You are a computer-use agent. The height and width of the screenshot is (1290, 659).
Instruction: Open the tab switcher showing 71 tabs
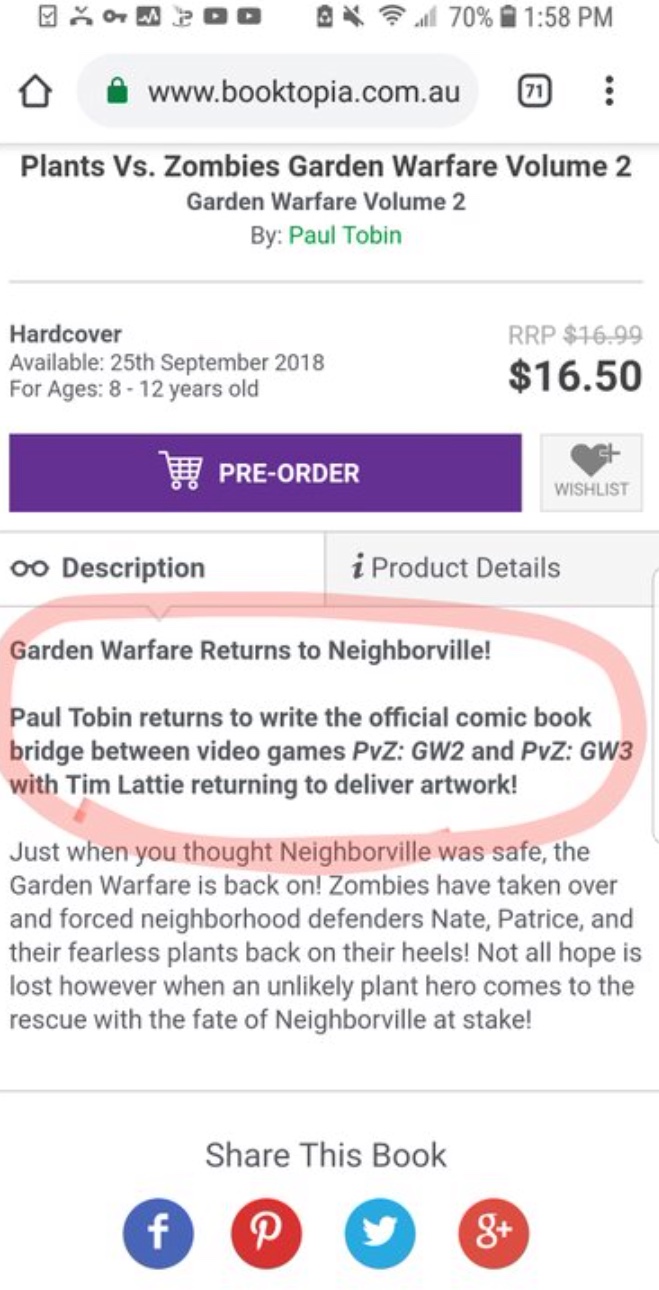(x=536, y=92)
